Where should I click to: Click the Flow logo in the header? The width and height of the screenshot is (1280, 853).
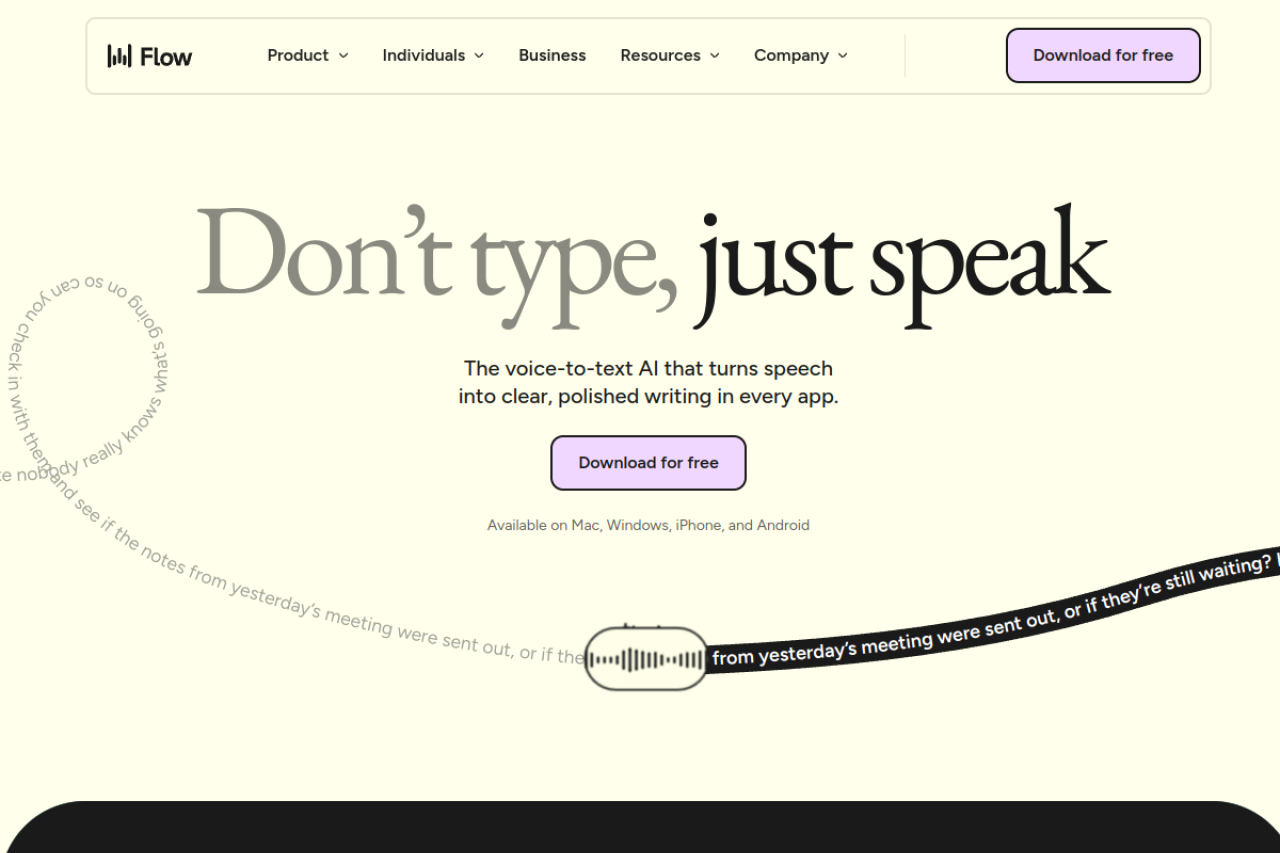coord(149,56)
